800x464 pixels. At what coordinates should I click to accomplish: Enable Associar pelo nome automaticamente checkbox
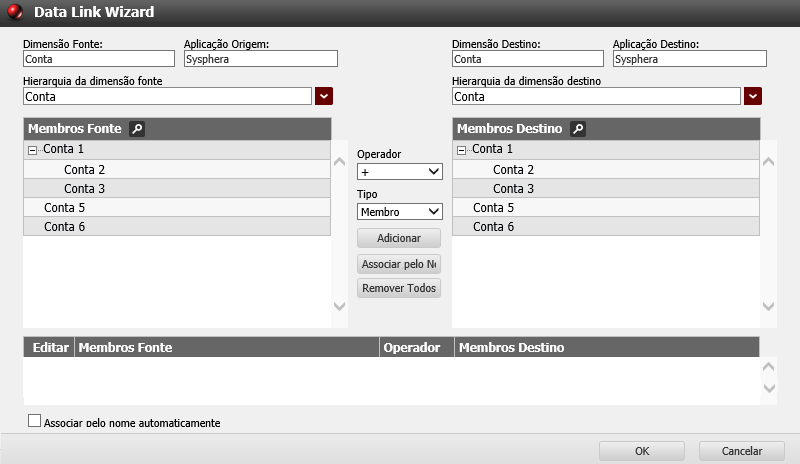click(35, 421)
